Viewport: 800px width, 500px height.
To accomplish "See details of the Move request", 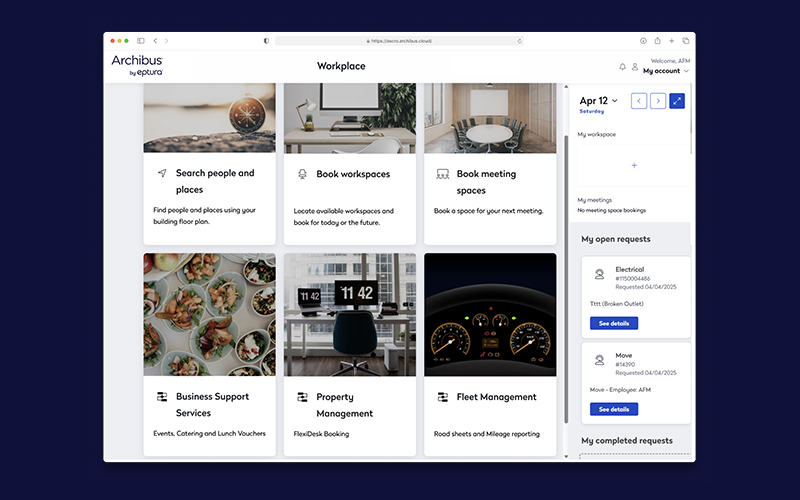I will (614, 409).
